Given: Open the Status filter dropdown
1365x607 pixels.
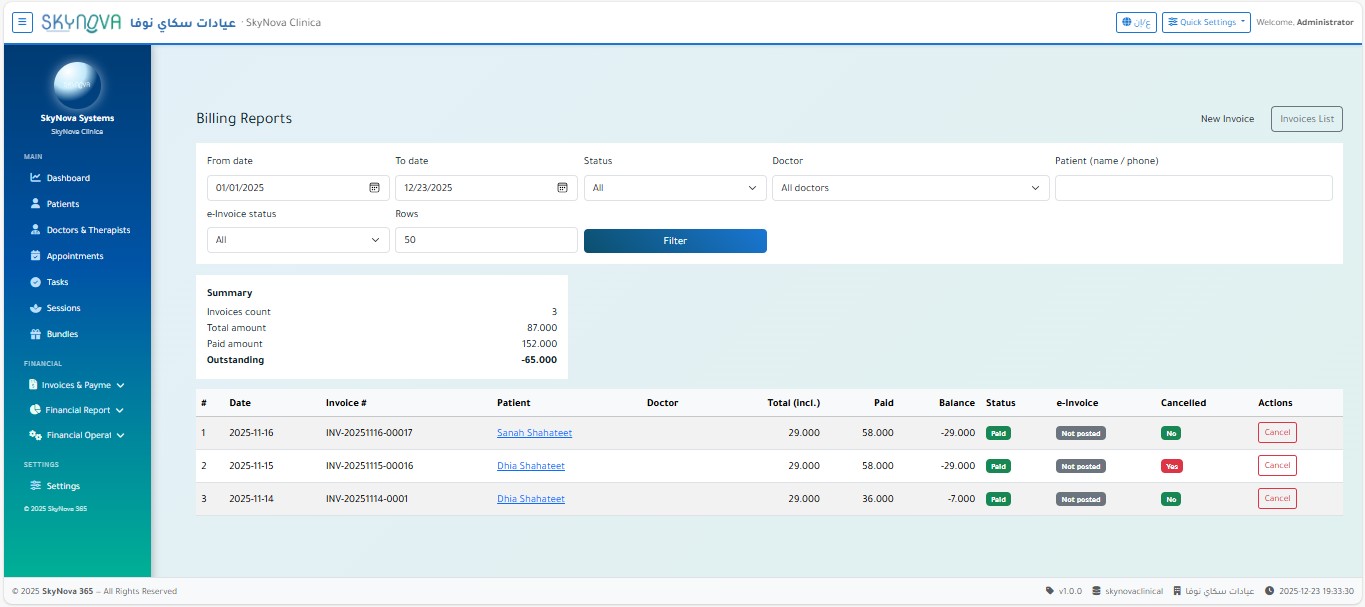Looking at the screenshot, I should tap(674, 188).
